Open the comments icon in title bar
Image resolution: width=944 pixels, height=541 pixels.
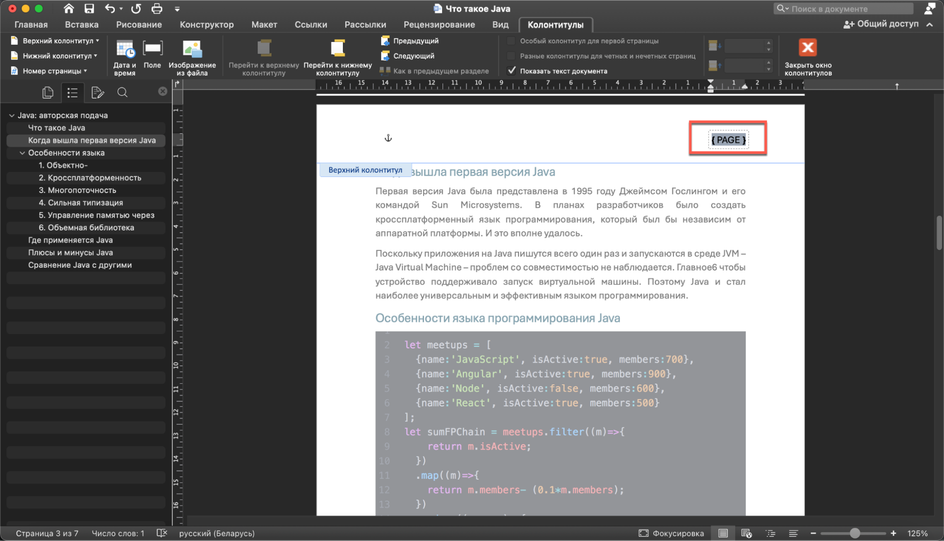point(930,8)
